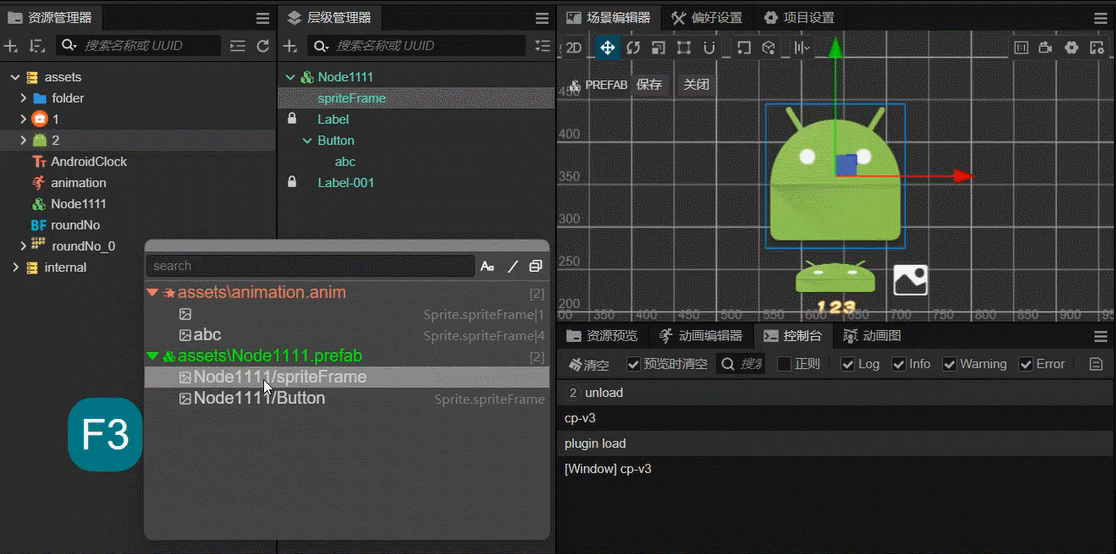Click the expand/collapse all icon in Hierarchy panel
This screenshot has height=554, width=1116.
coord(542,46)
